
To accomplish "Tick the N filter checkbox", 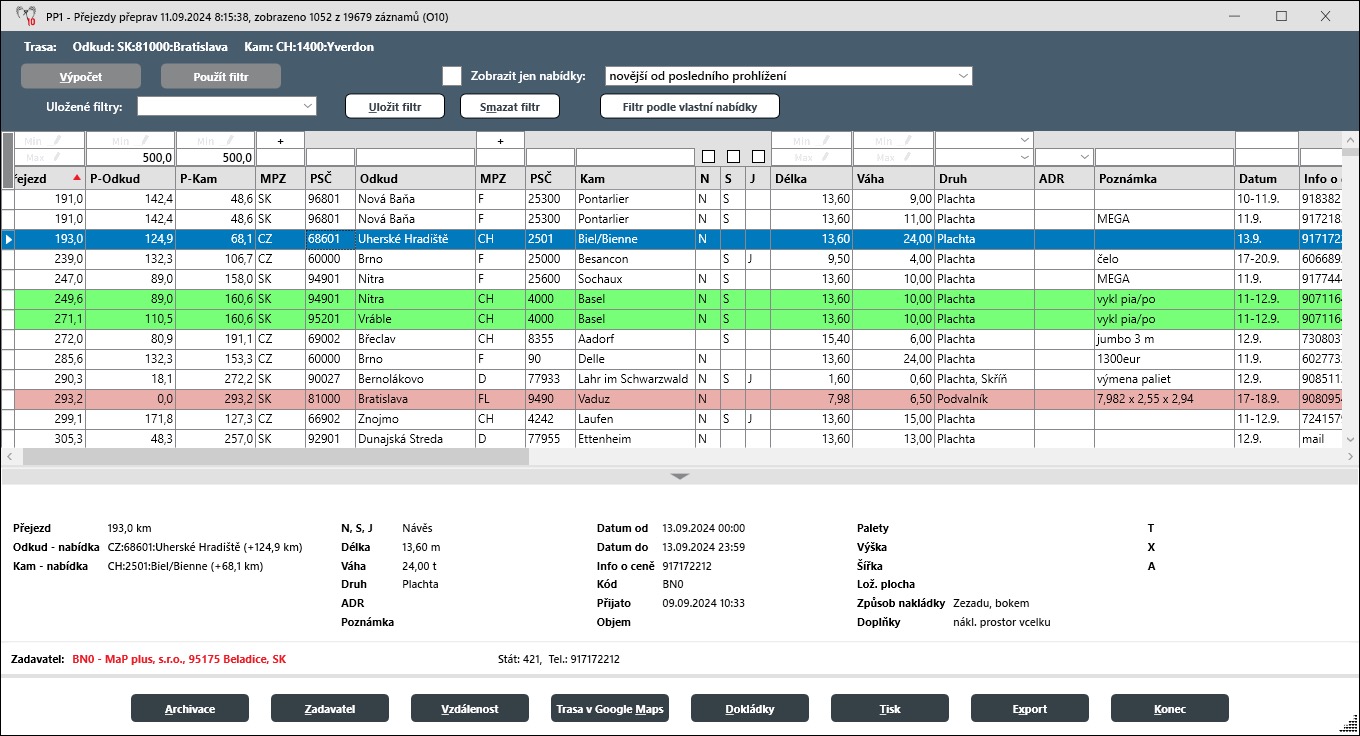I will 708,157.
